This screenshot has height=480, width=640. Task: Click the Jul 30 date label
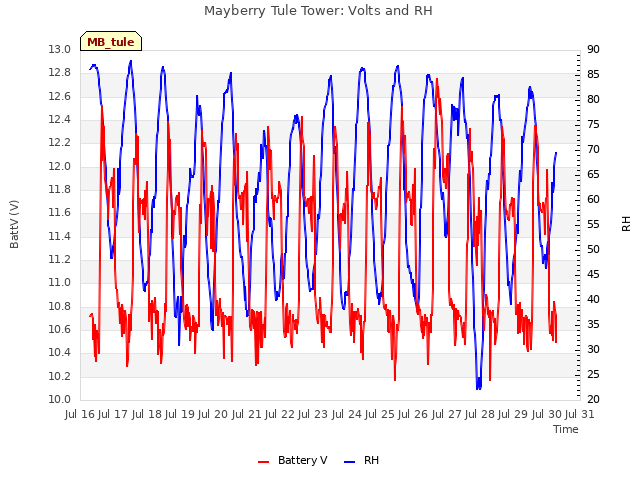coord(546,414)
